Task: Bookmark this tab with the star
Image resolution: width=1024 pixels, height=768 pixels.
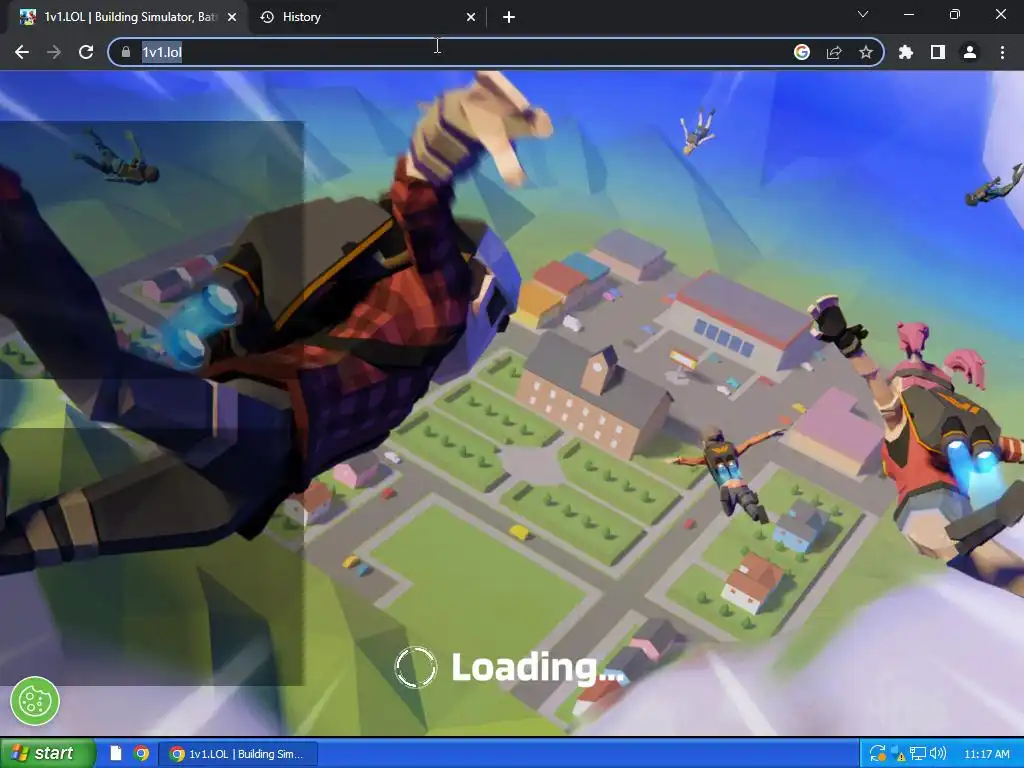Action: (866, 52)
